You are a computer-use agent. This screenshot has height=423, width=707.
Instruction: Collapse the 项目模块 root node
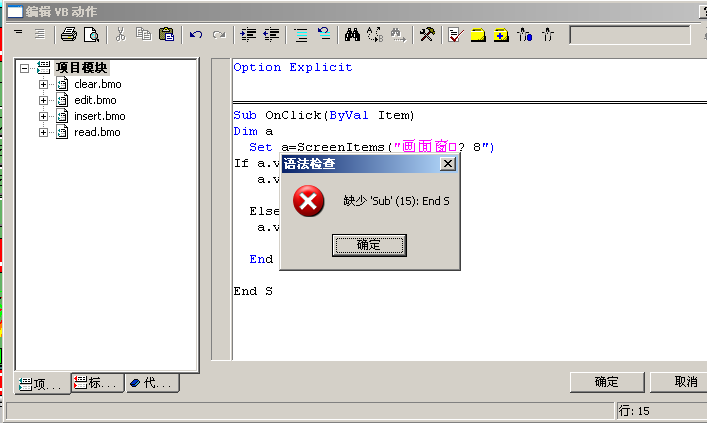tap(24, 69)
